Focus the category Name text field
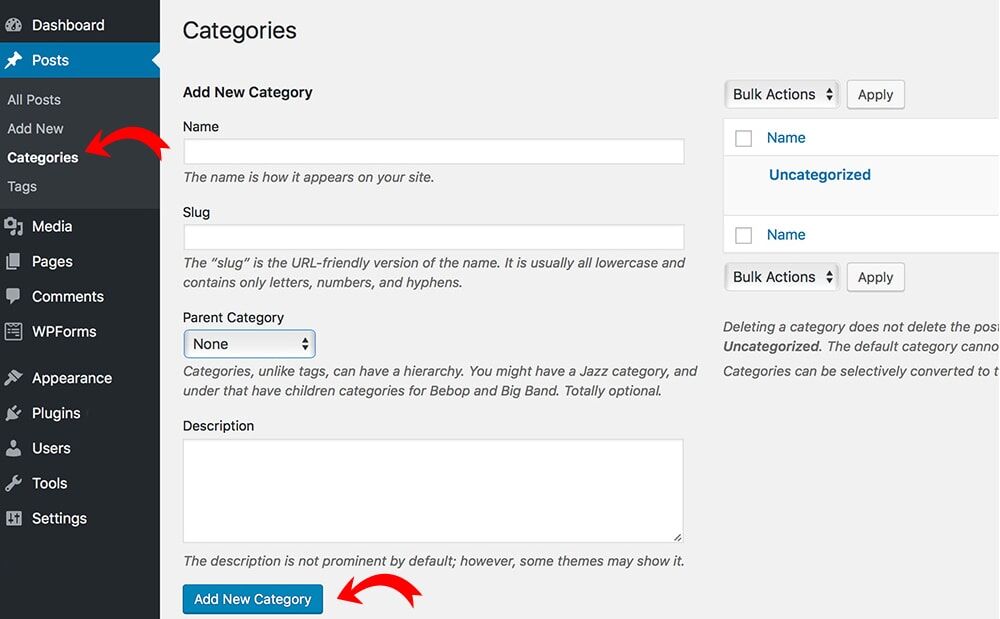This screenshot has height=619, width=1000. 433,152
